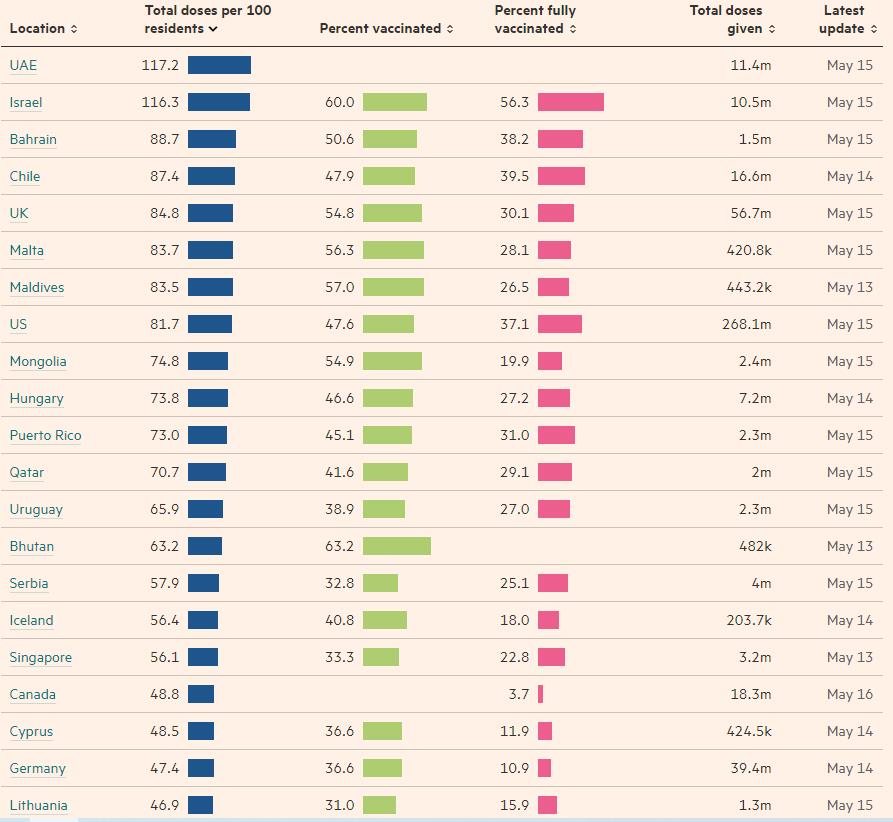This screenshot has width=893, height=822.
Task: Sort table by Location column
Action: [43, 28]
